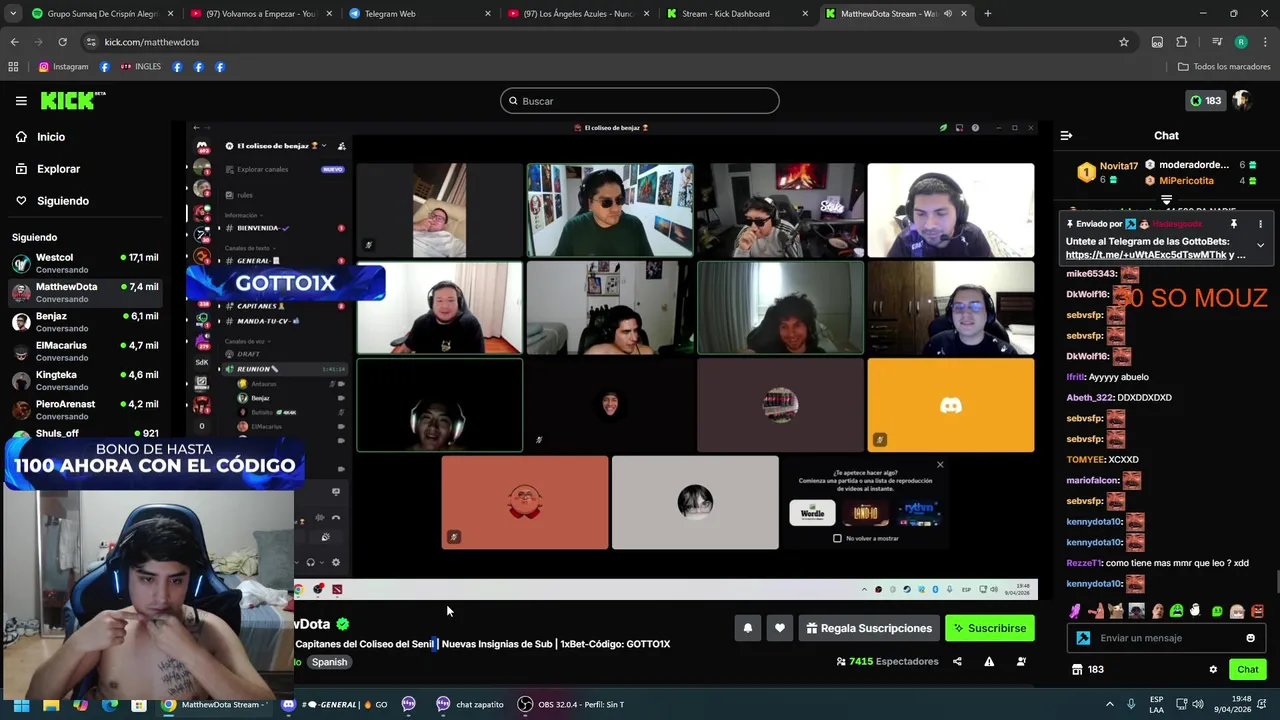
Task: Open Siguiendo in Kick sidebar
Action: [62, 201]
